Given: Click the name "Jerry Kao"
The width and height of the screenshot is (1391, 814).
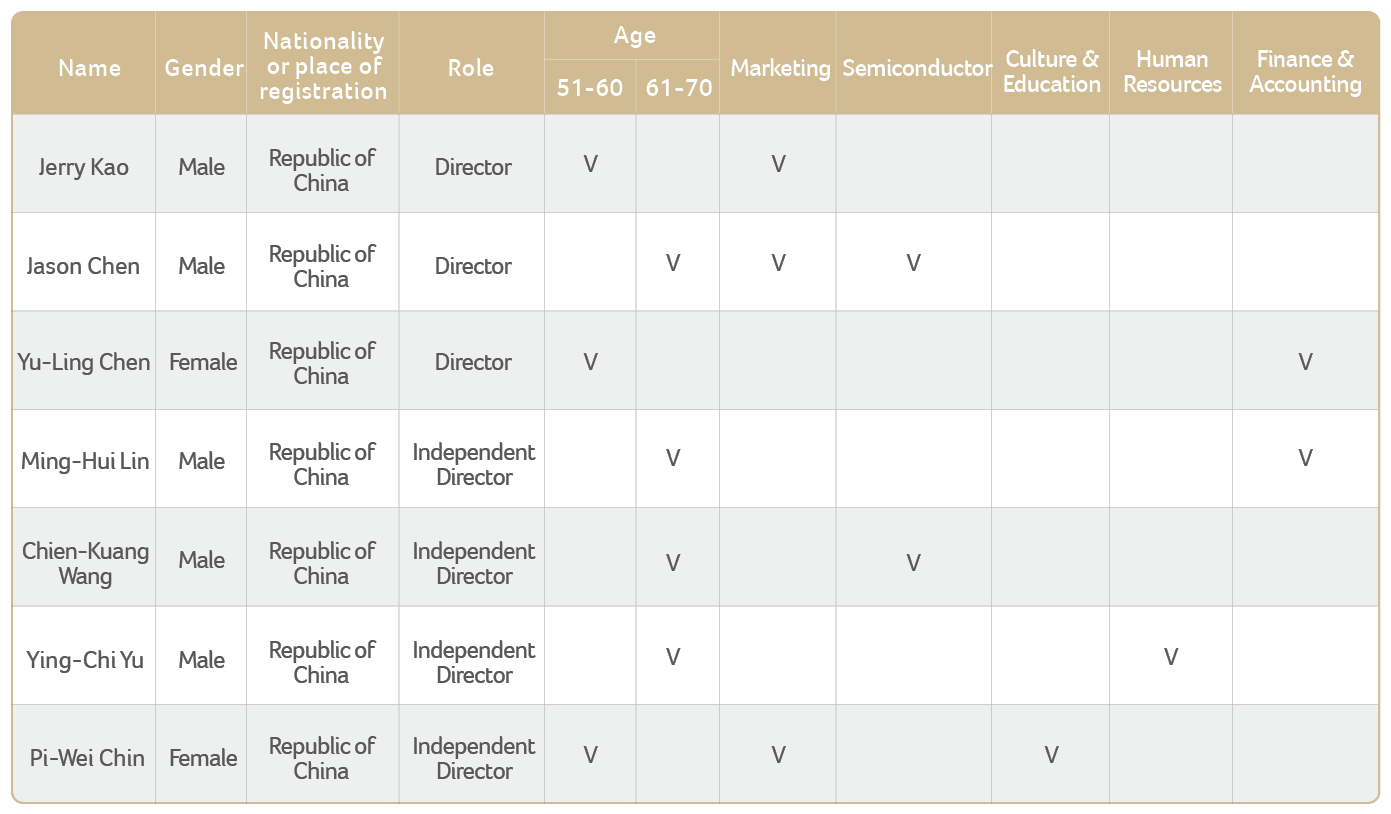Looking at the screenshot, I should tap(84, 167).
